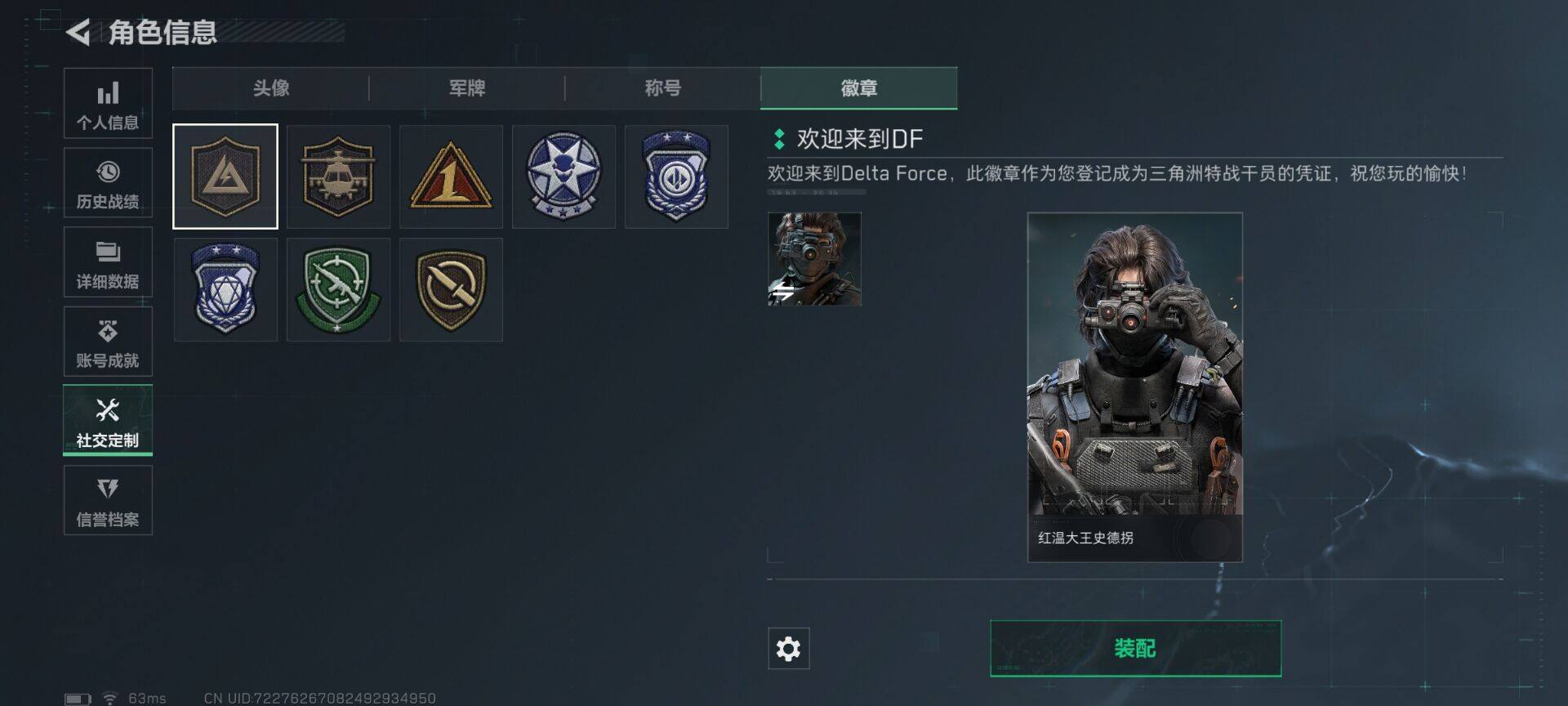Screen dimensions: 1568x706
Task: Go to 详细数据 in the sidebar
Action: click(108, 261)
